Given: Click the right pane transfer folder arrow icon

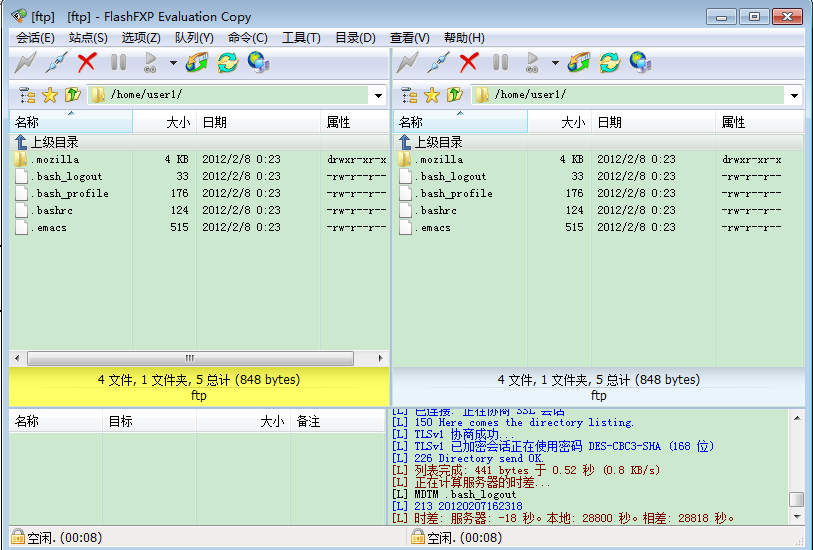Looking at the screenshot, I should pos(579,63).
